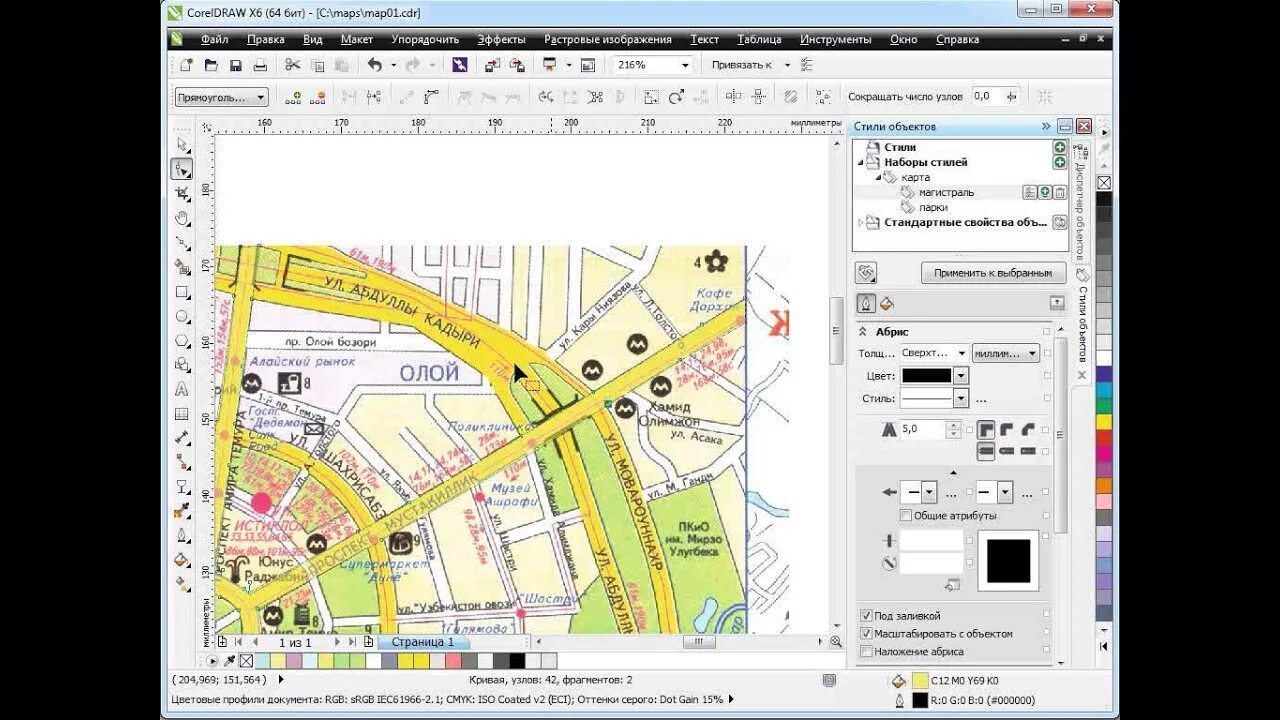Open the Файл menu
The height and width of the screenshot is (720, 1280).
(x=214, y=40)
